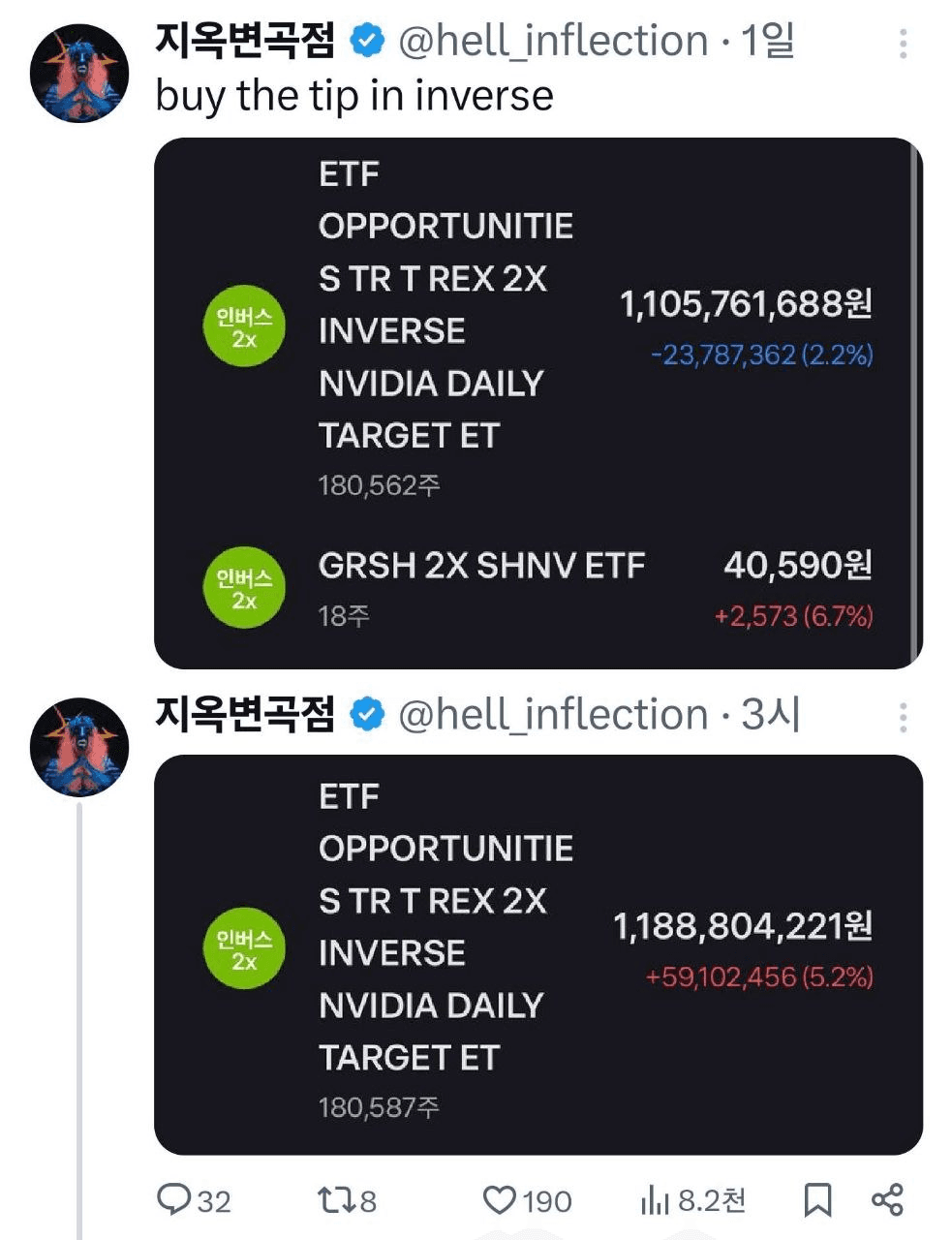Open the three-dot menu of the second tweet
952x1240 pixels.
coord(903,718)
